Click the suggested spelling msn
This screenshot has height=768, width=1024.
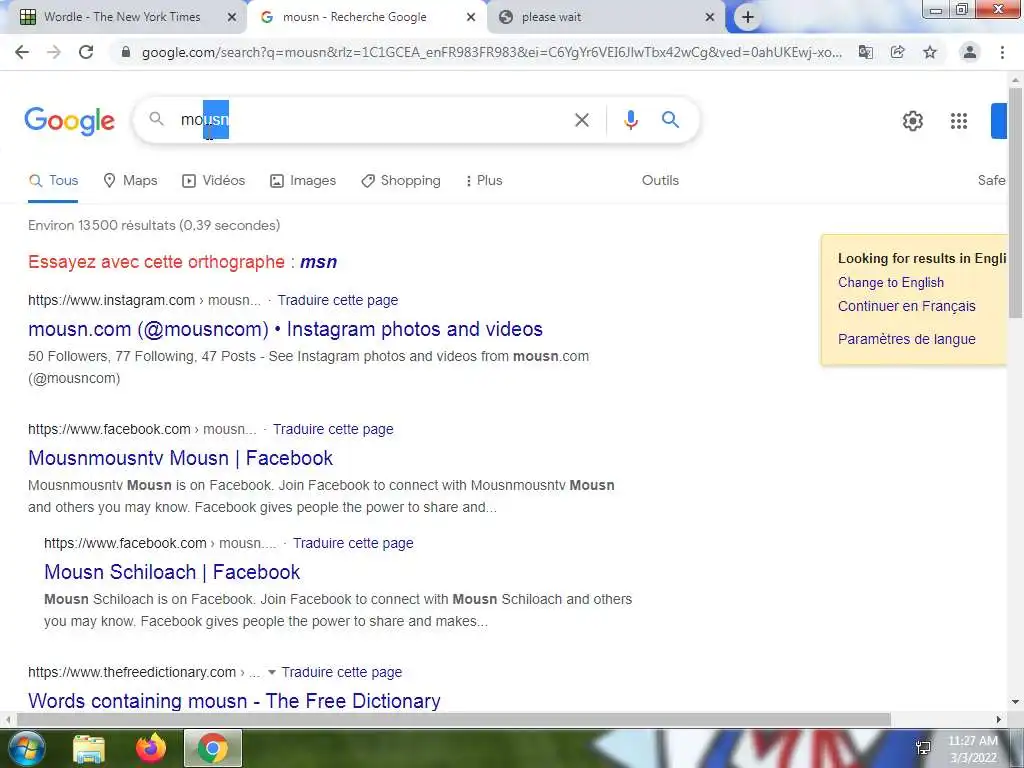319,262
